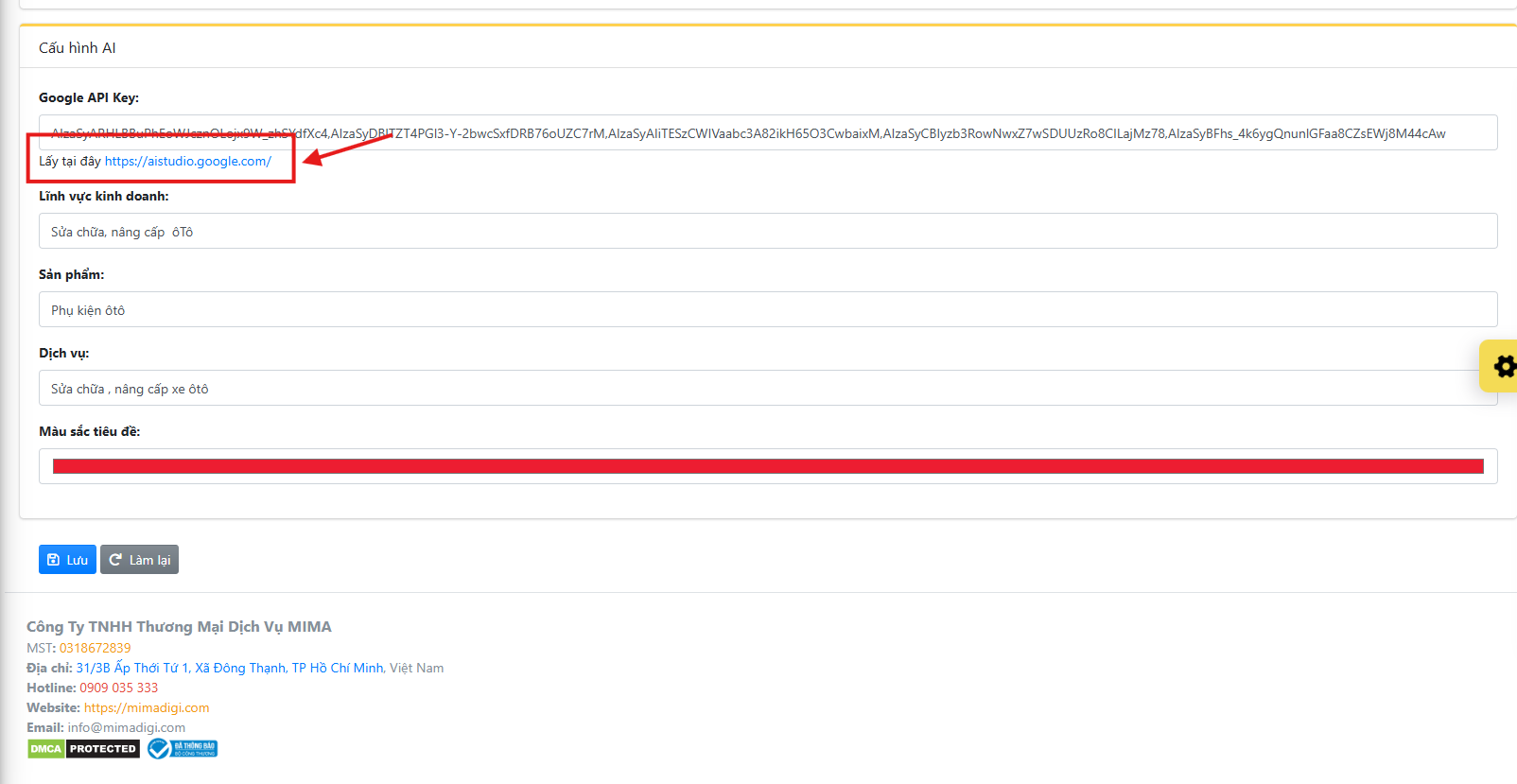
Task: Click the Sản phẩm input field
Action: (x=768, y=309)
